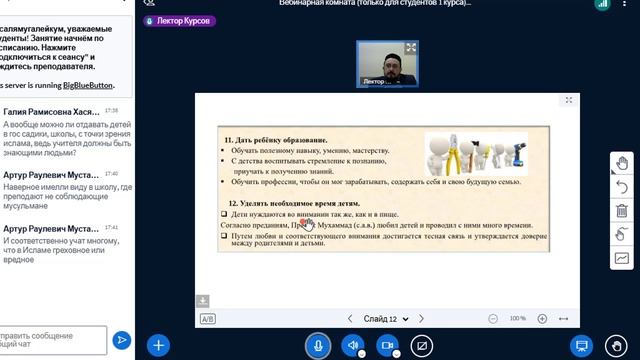Go to the next slide
This screenshot has width=640, height=360.
[x=421, y=318]
